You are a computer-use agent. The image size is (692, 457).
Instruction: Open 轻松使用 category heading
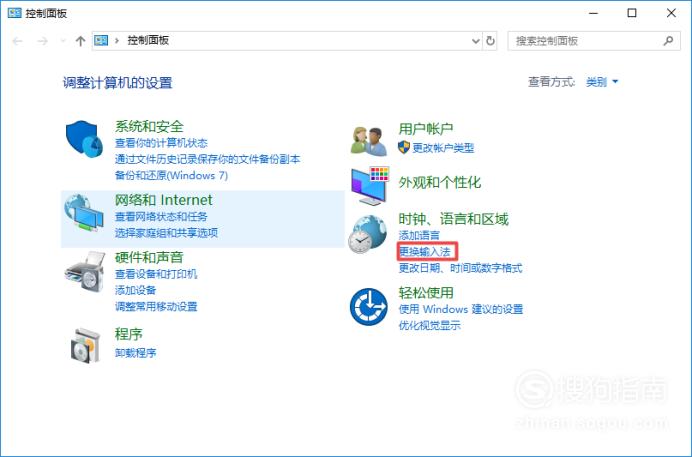[x=426, y=293]
